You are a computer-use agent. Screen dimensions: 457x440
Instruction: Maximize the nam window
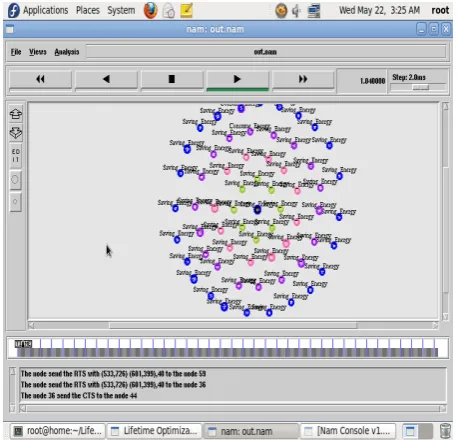(x=434, y=30)
